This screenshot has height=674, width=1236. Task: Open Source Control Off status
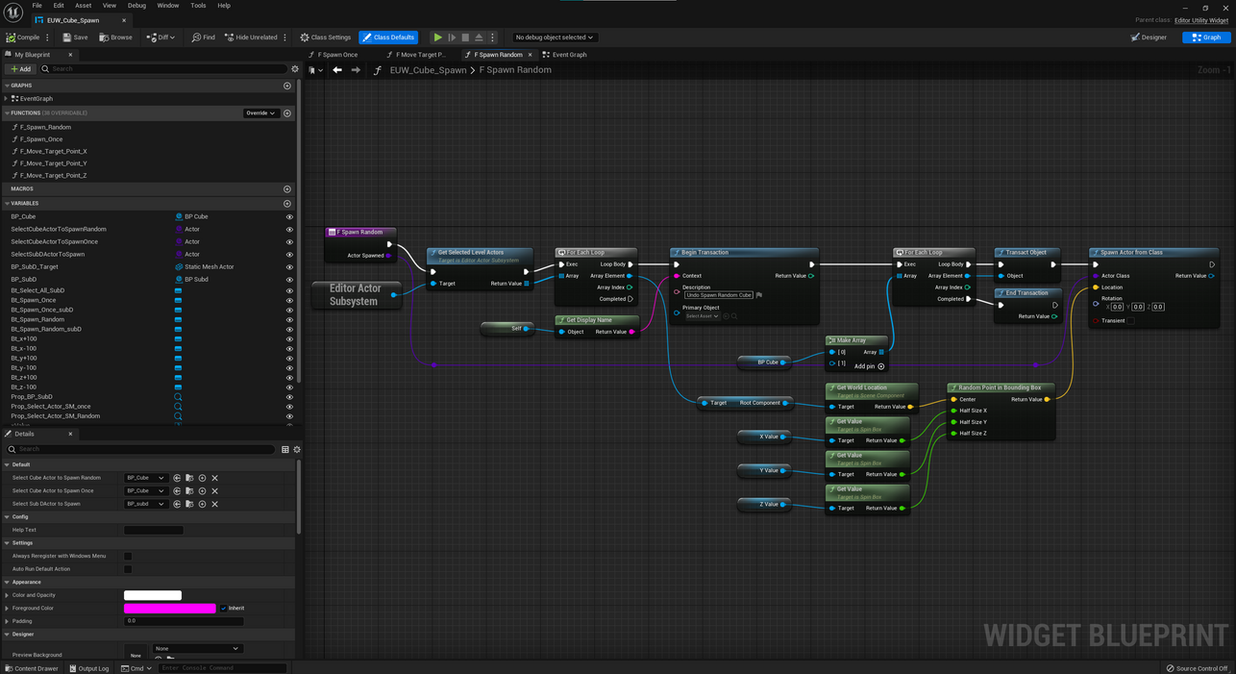(1197, 668)
